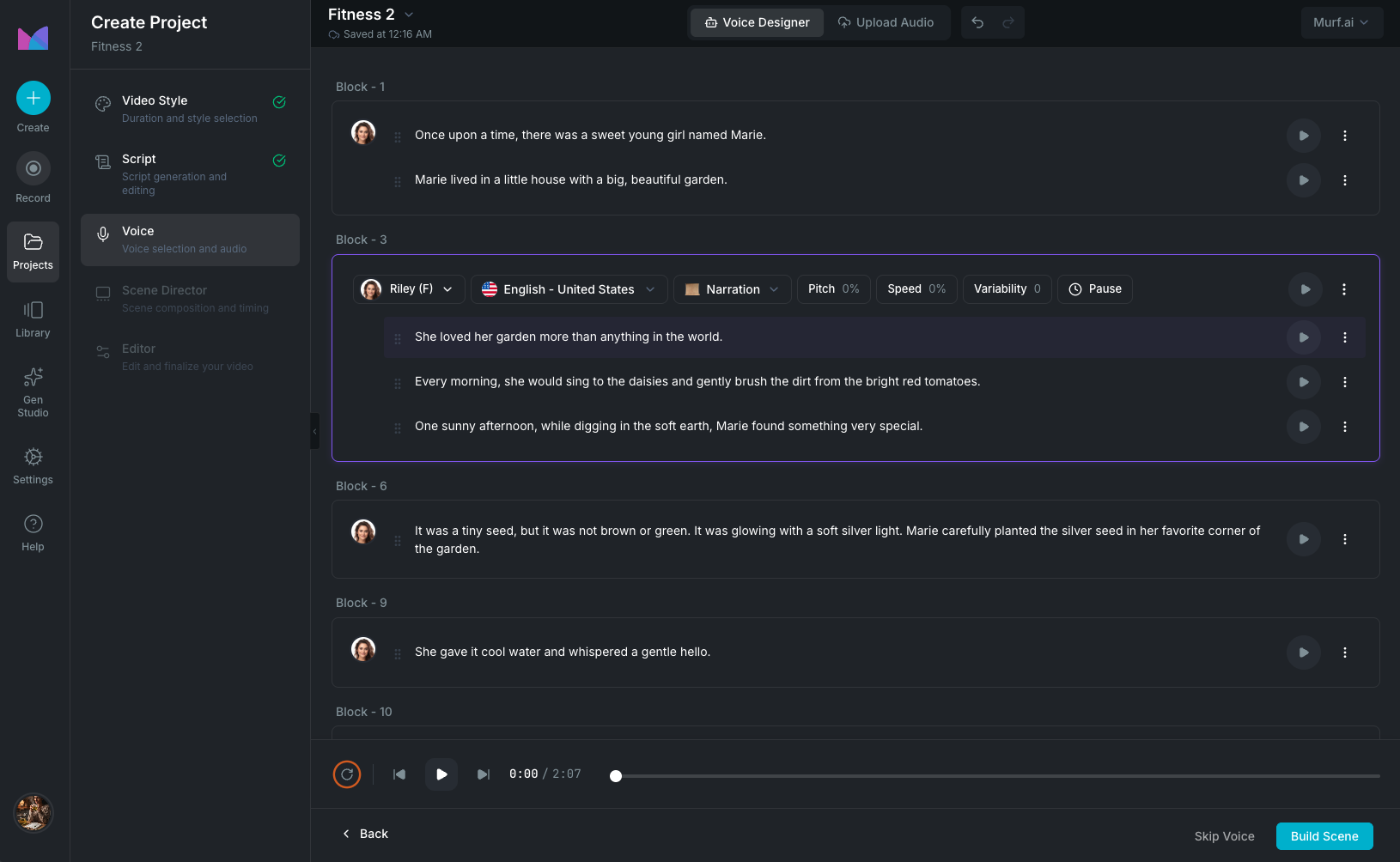Click the Build Scene button
This screenshot has width=1400, height=862.
pyautogui.click(x=1324, y=836)
